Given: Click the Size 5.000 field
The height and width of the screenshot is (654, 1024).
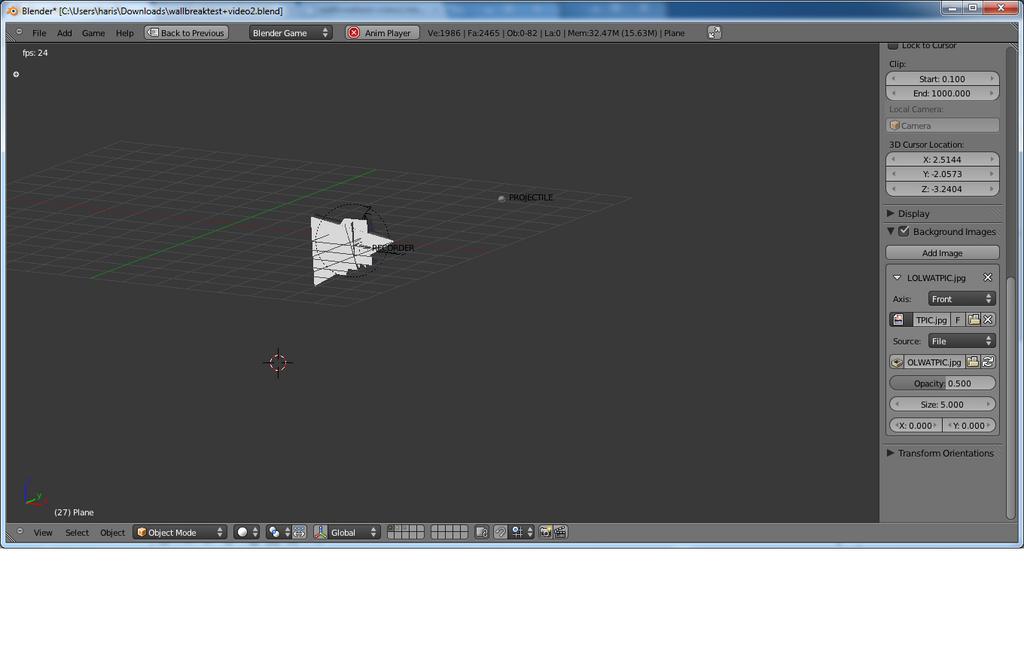Looking at the screenshot, I should click(942, 404).
